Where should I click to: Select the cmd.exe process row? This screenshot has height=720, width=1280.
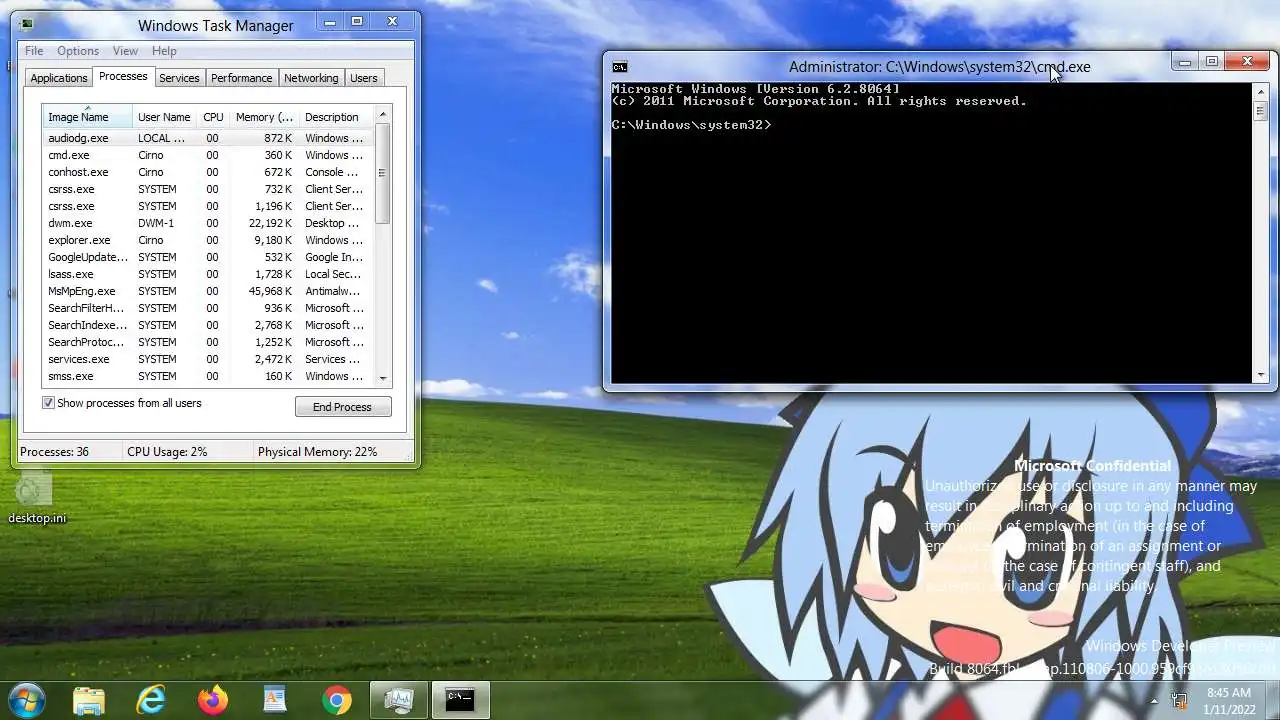coord(208,155)
